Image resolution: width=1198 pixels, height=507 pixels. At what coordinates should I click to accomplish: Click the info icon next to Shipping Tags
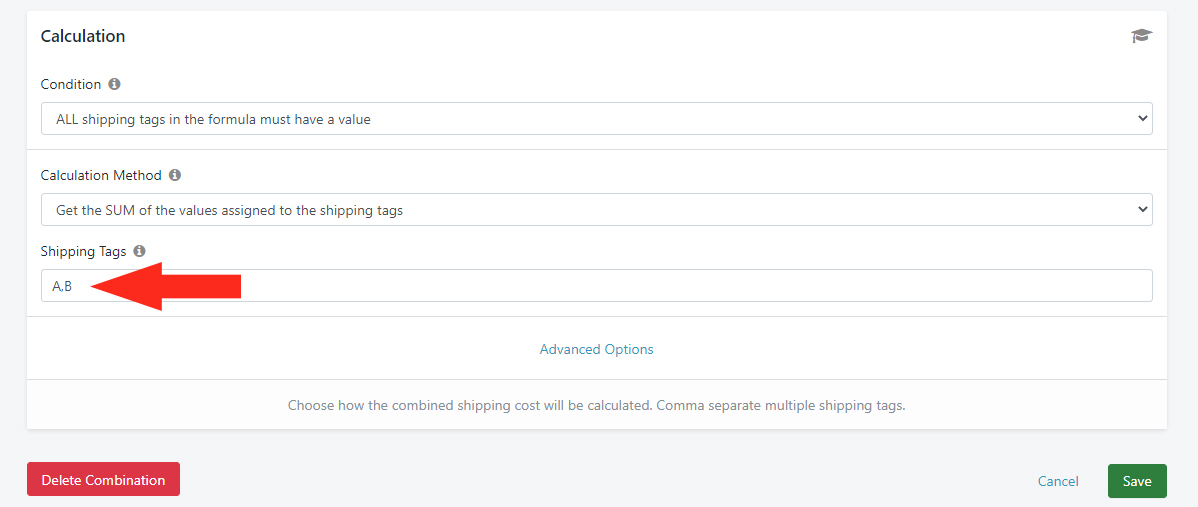(139, 250)
